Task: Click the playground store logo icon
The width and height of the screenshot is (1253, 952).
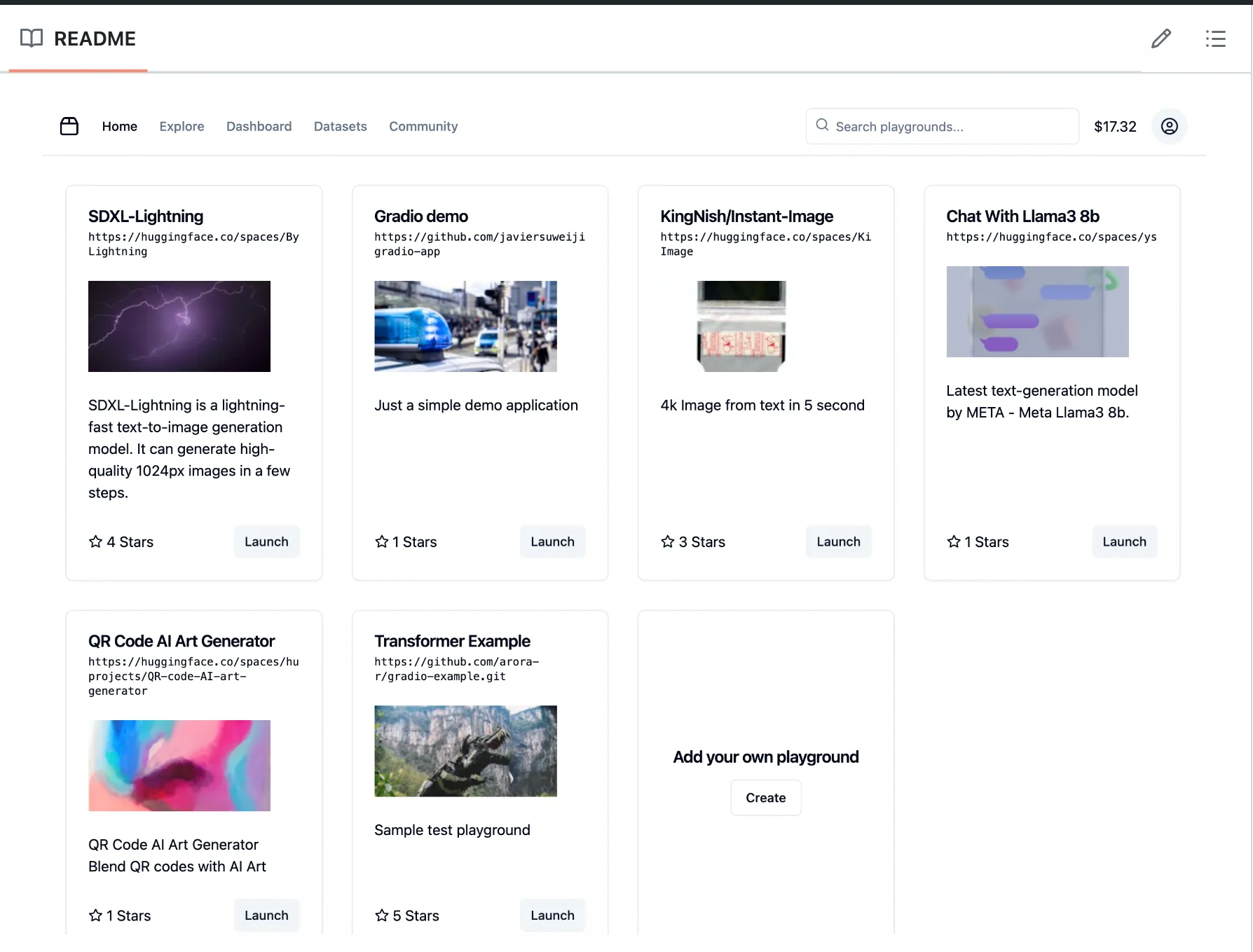Action: pyautogui.click(x=69, y=126)
